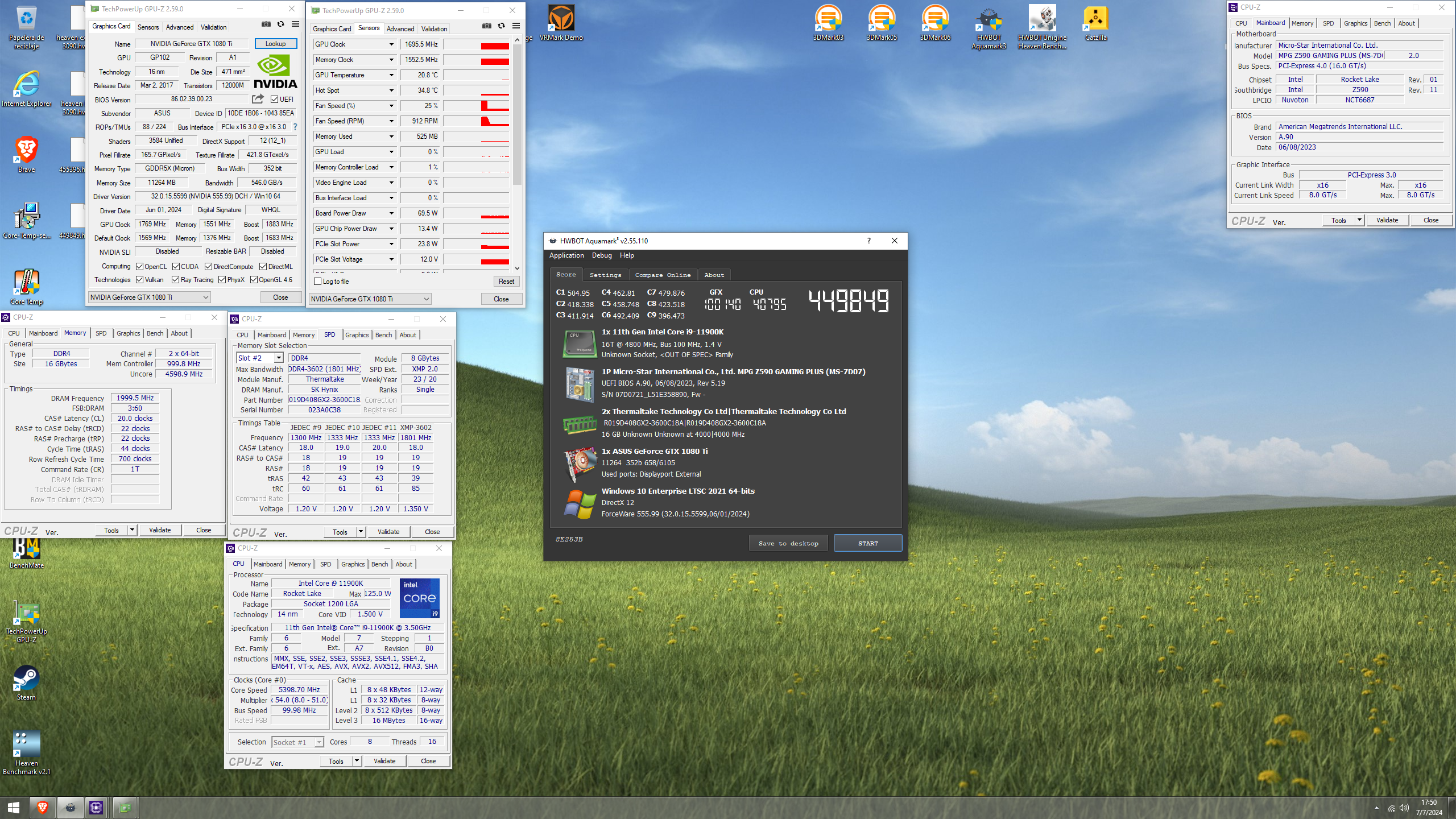Open the Steam desktop shortcut

point(26,682)
